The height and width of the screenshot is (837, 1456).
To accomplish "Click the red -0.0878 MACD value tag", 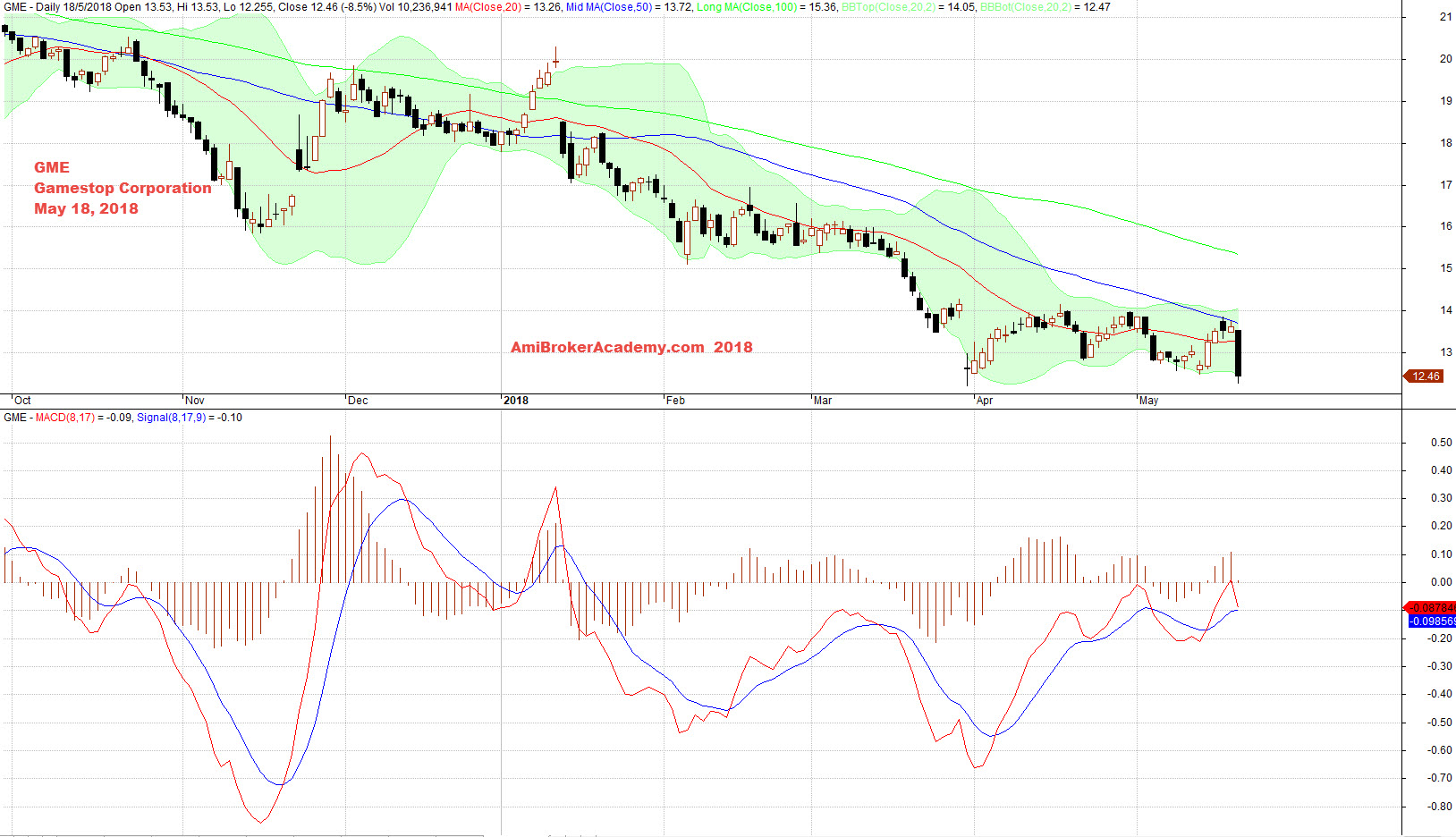I will [x=1430, y=608].
